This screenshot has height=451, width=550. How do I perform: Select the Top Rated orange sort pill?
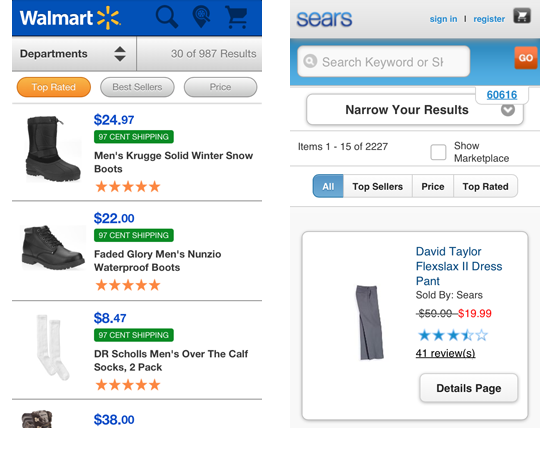54,87
